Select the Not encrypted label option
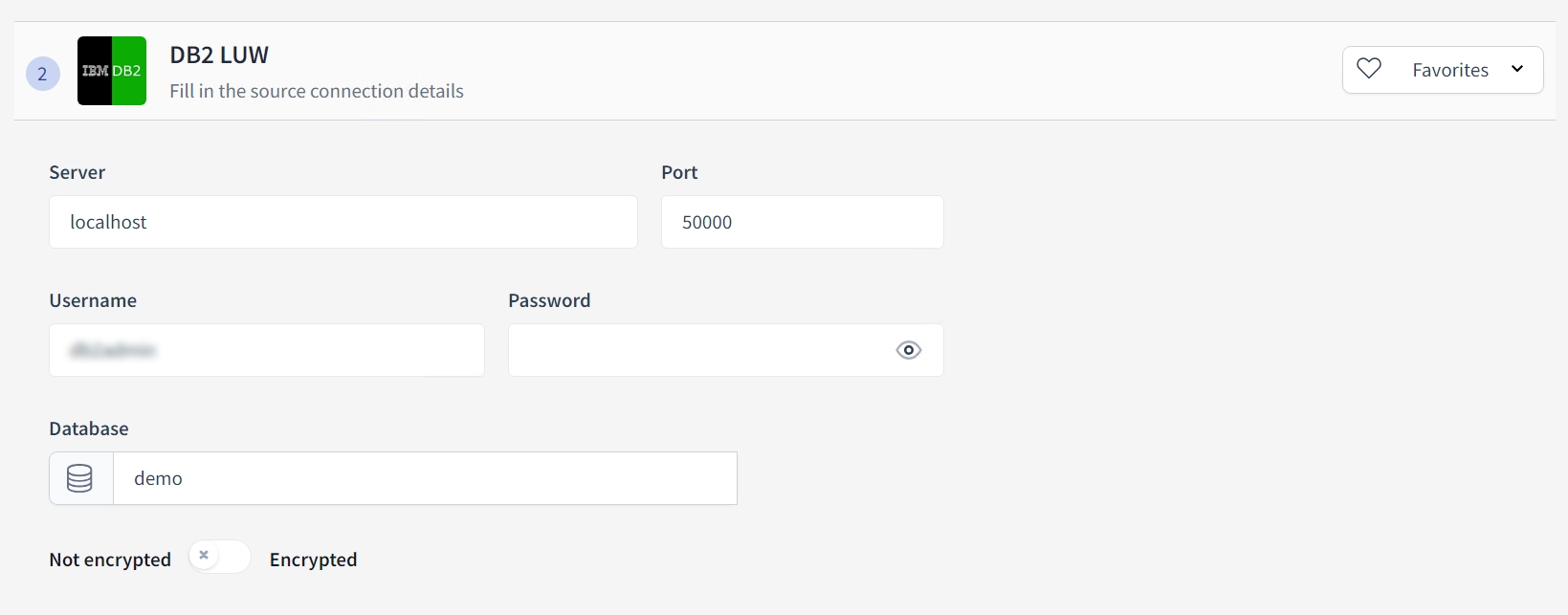 click(110, 560)
